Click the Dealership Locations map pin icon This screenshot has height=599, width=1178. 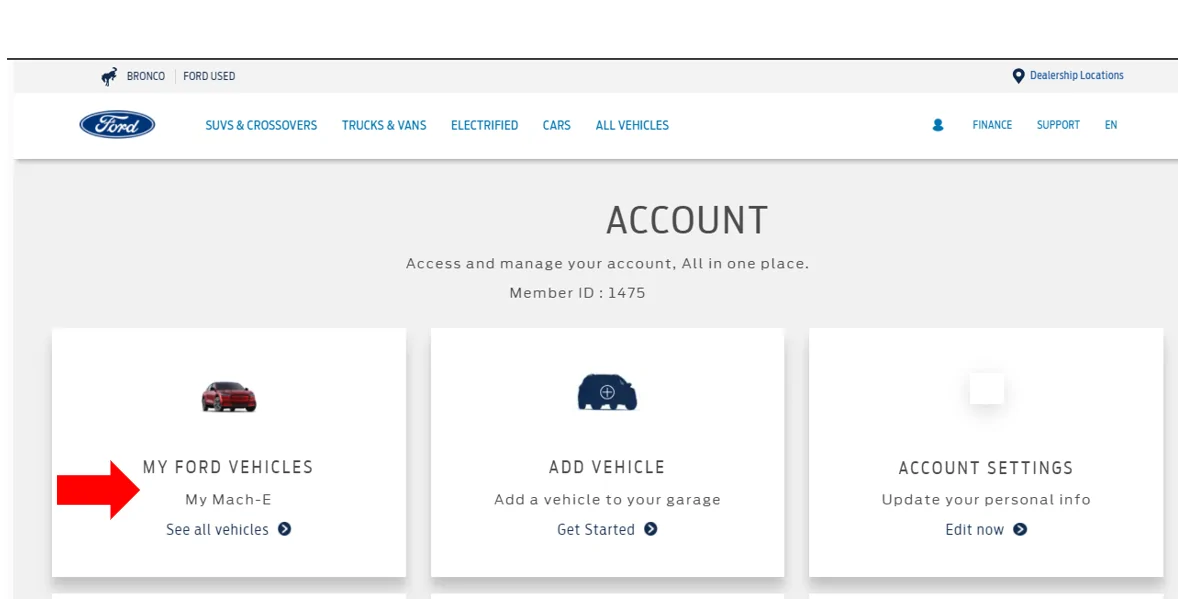click(1018, 76)
